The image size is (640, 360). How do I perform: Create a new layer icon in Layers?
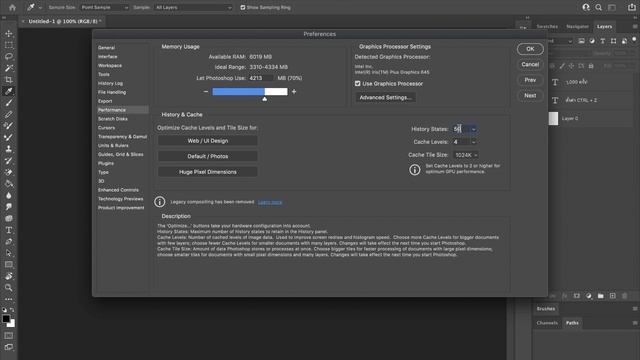(613, 296)
